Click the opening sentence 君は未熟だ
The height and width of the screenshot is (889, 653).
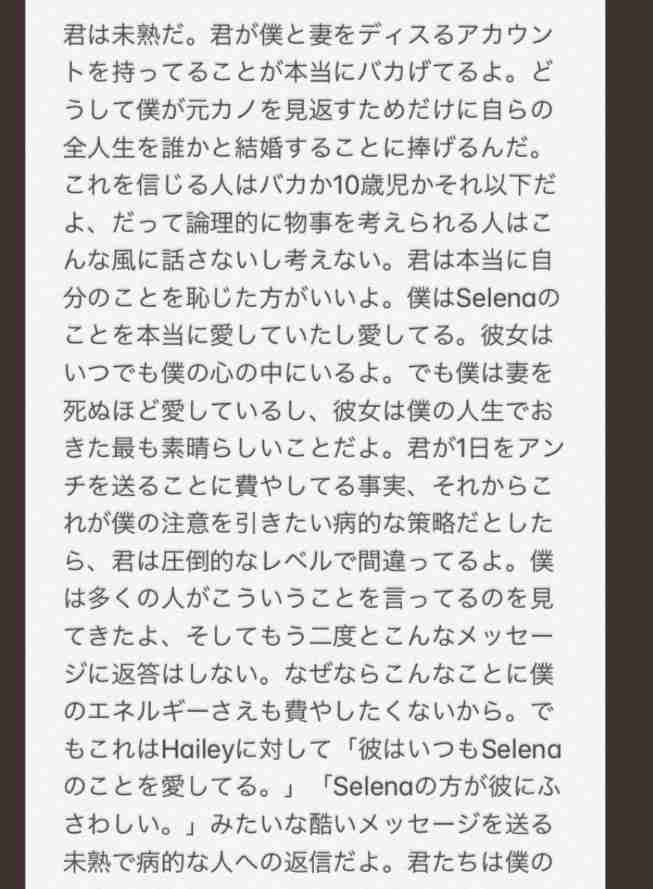125,35
